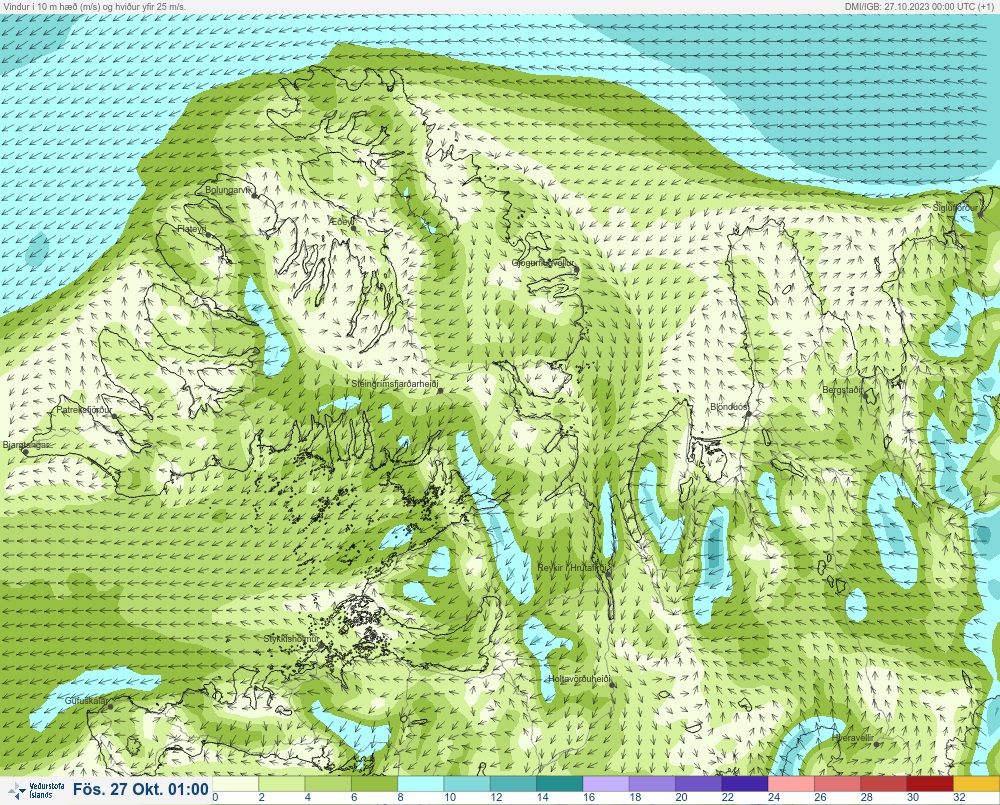1000x805 pixels.
Task: Click the Blönduós station label
Action: click(729, 407)
